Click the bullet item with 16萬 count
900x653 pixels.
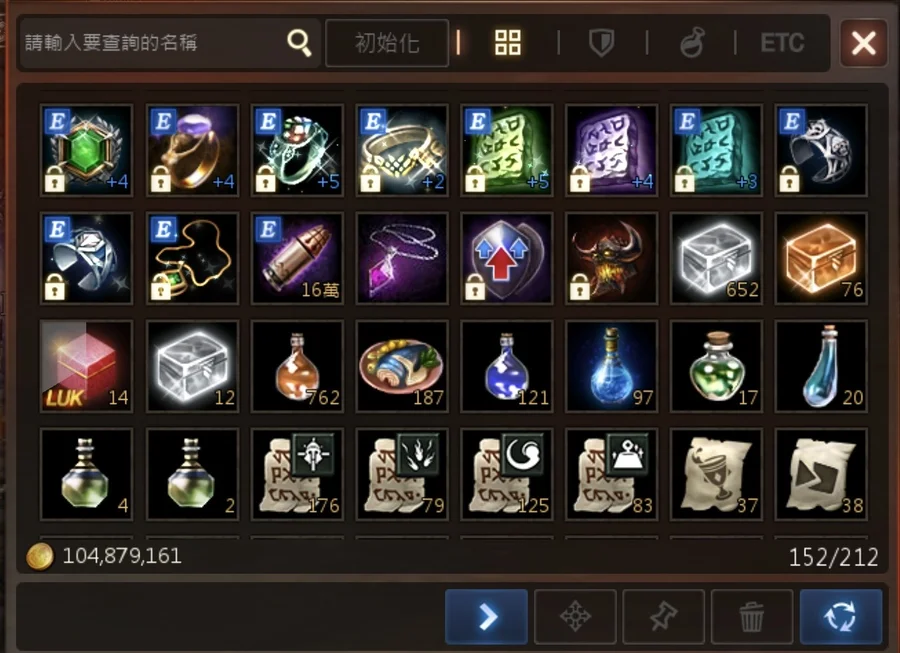pyautogui.click(x=297, y=258)
